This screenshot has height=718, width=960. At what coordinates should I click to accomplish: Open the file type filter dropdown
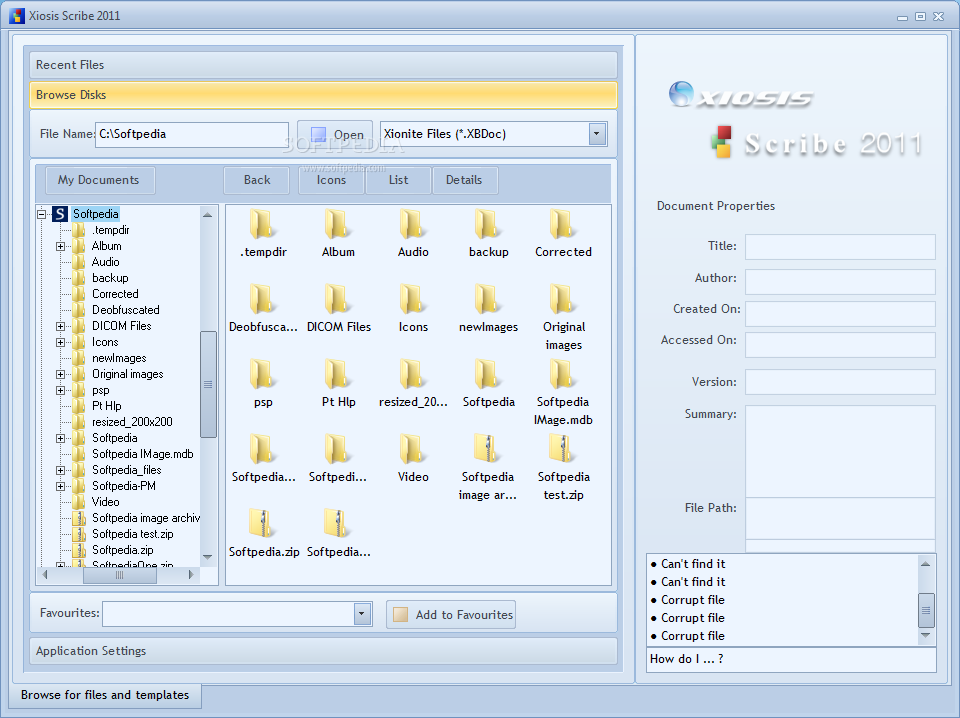(597, 133)
